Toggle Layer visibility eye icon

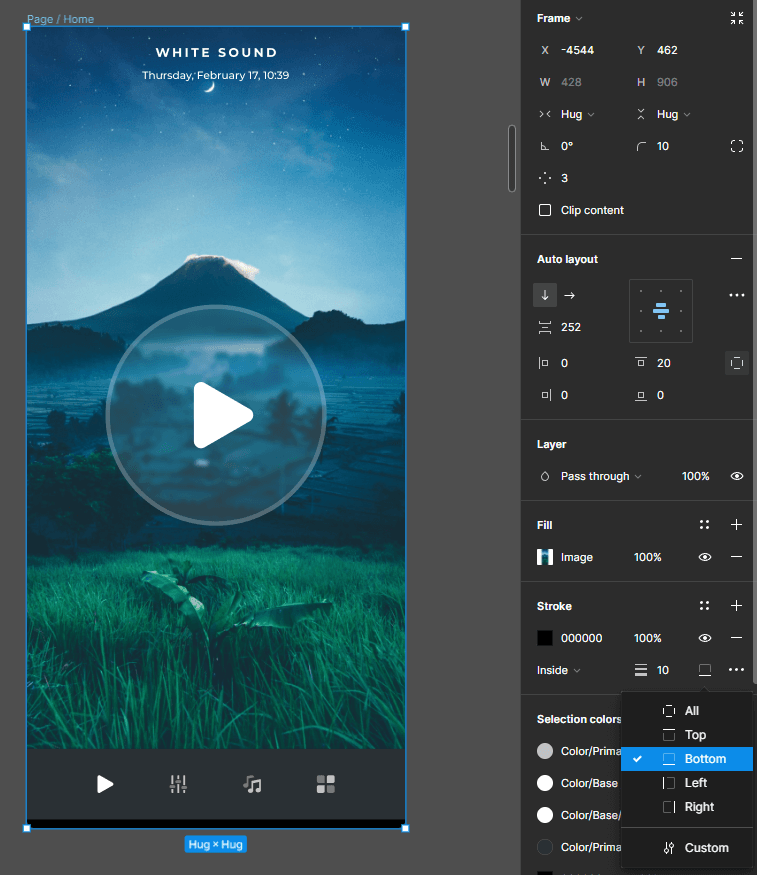tap(737, 476)
